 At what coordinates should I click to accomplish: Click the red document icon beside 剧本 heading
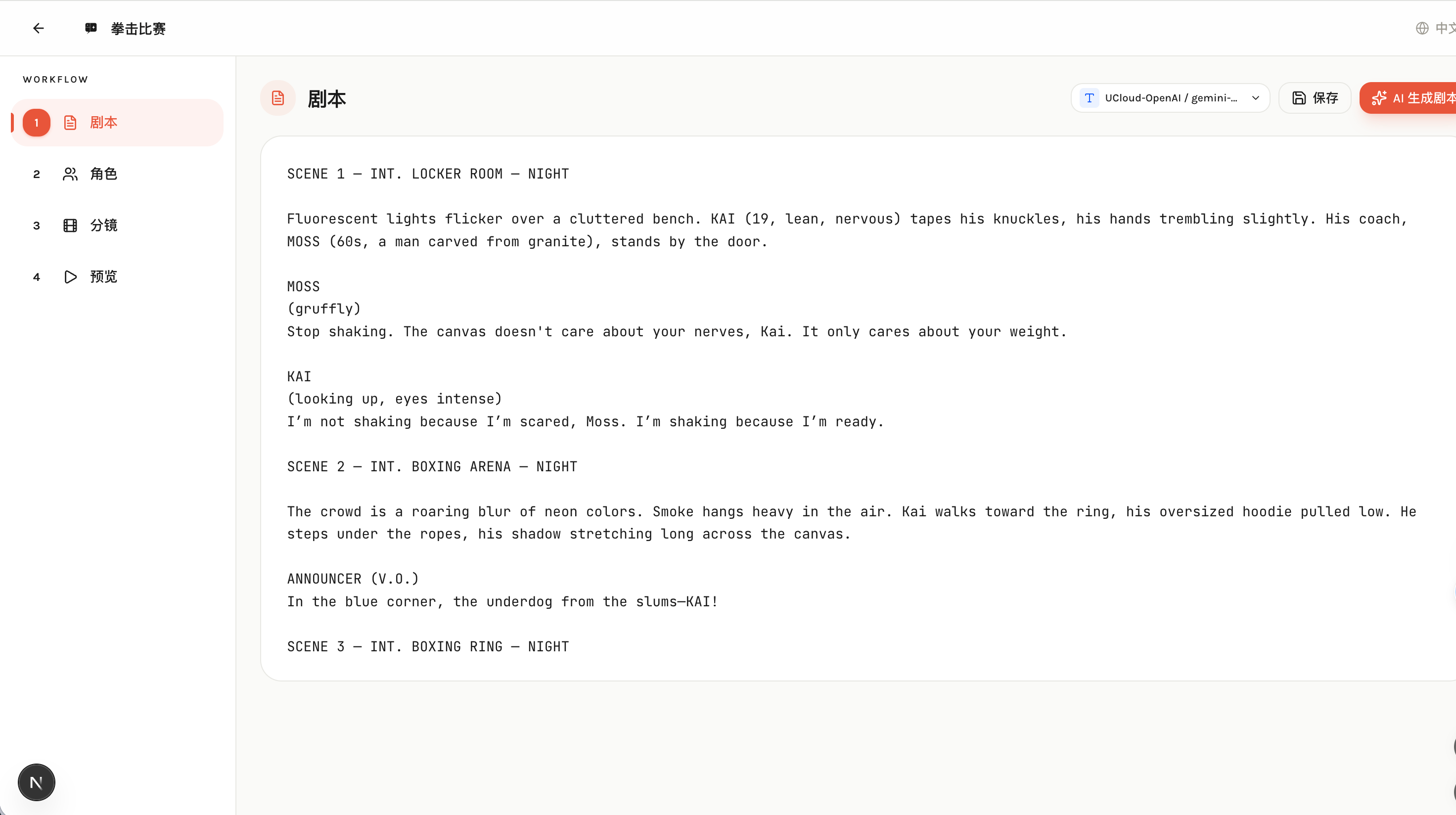click(277, 98)
